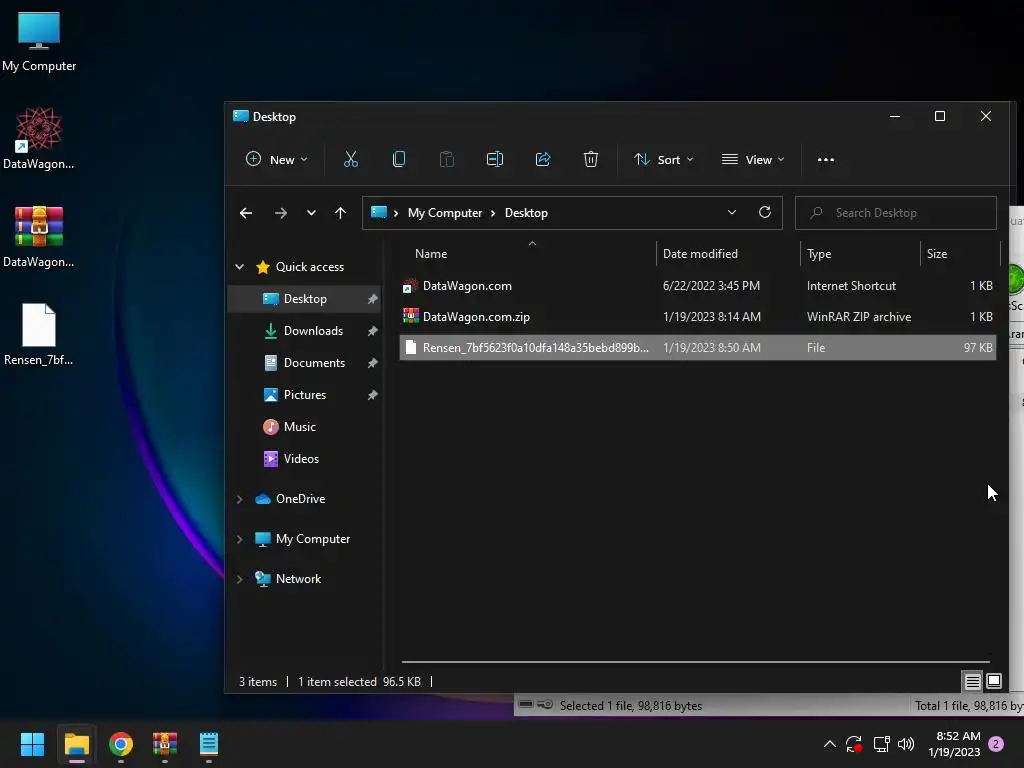
Task: Open the My Computer desktop icon
Action: coord(39,41)
